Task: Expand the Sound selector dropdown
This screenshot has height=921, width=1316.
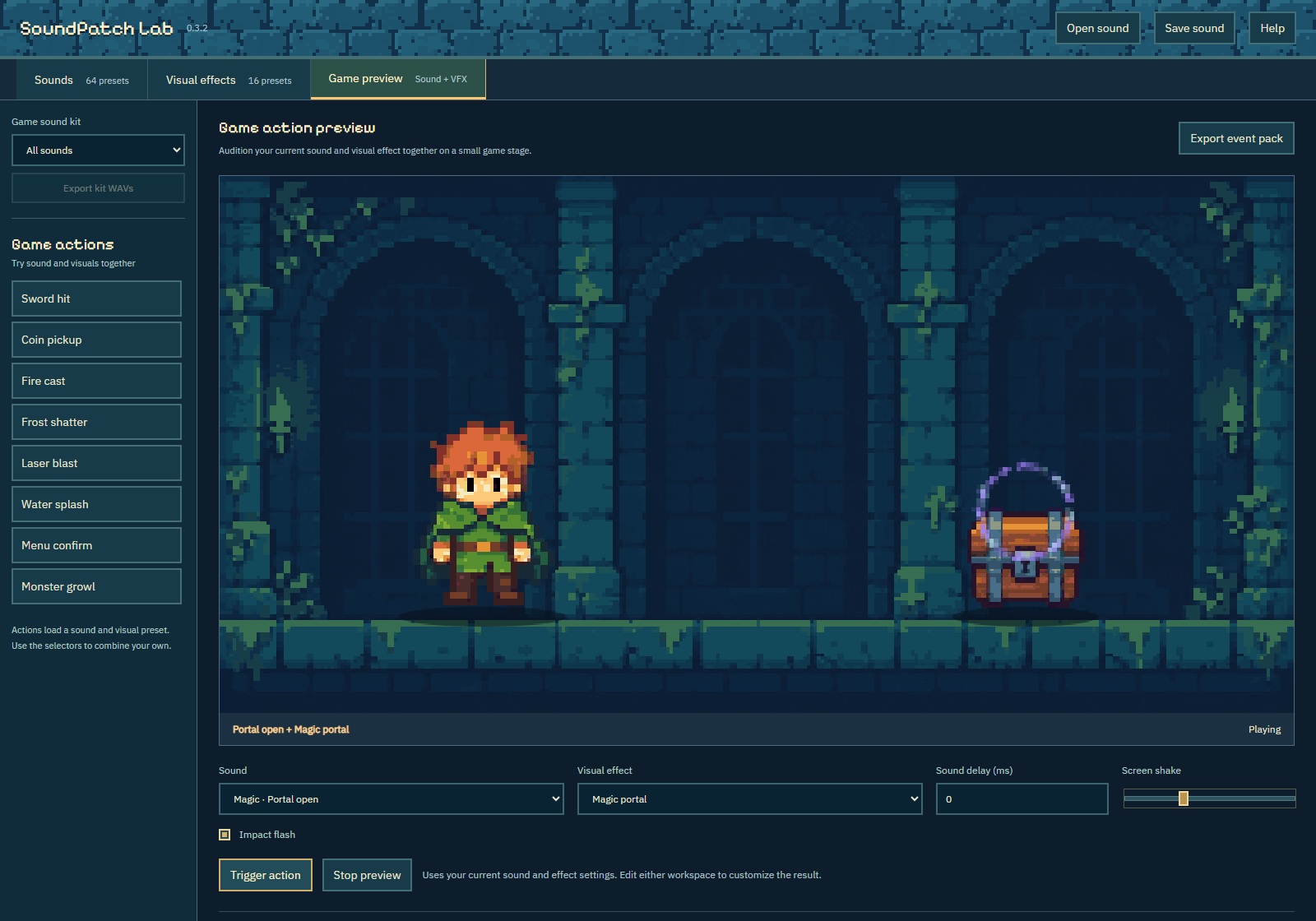Action: [392, 799]
